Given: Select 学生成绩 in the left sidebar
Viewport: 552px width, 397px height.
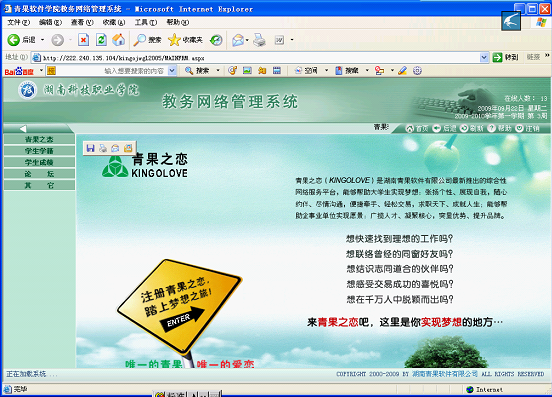Looking at the screenshot, I should [39, 162].
